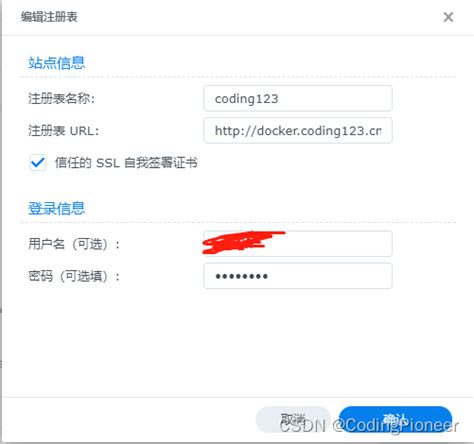
Task: Click the 注册表 URL input field
Action: tap(298, 131)
